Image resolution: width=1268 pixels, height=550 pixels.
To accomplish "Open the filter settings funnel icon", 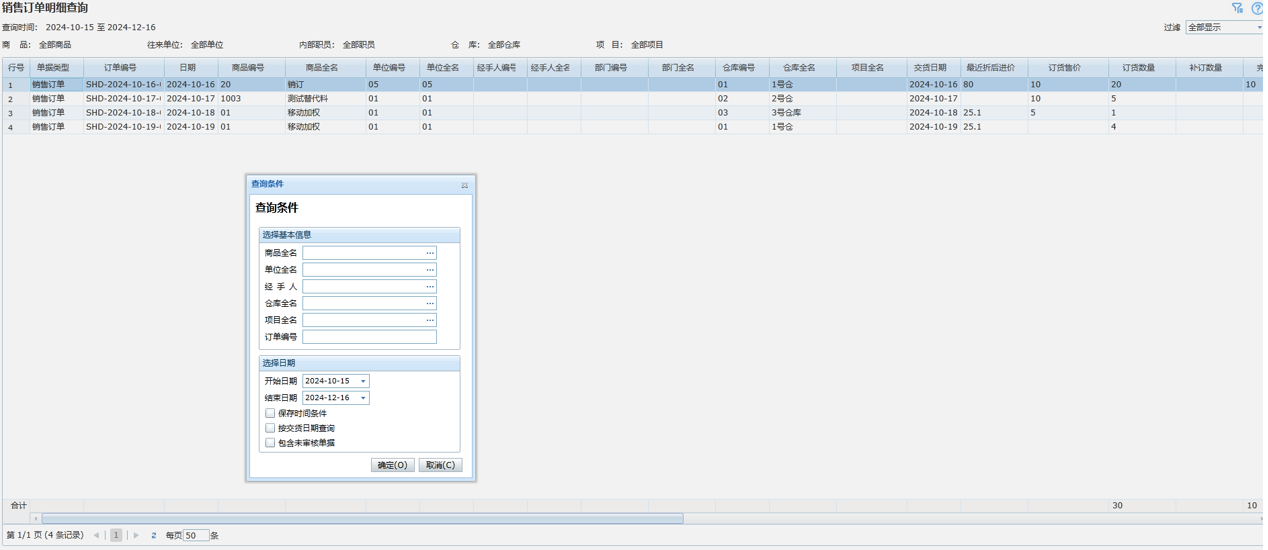I will pos(1237,8).
